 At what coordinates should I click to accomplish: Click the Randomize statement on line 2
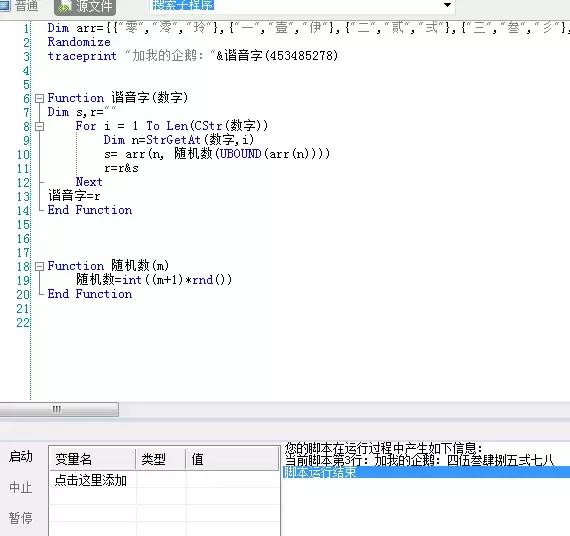[x=79, y=42]
